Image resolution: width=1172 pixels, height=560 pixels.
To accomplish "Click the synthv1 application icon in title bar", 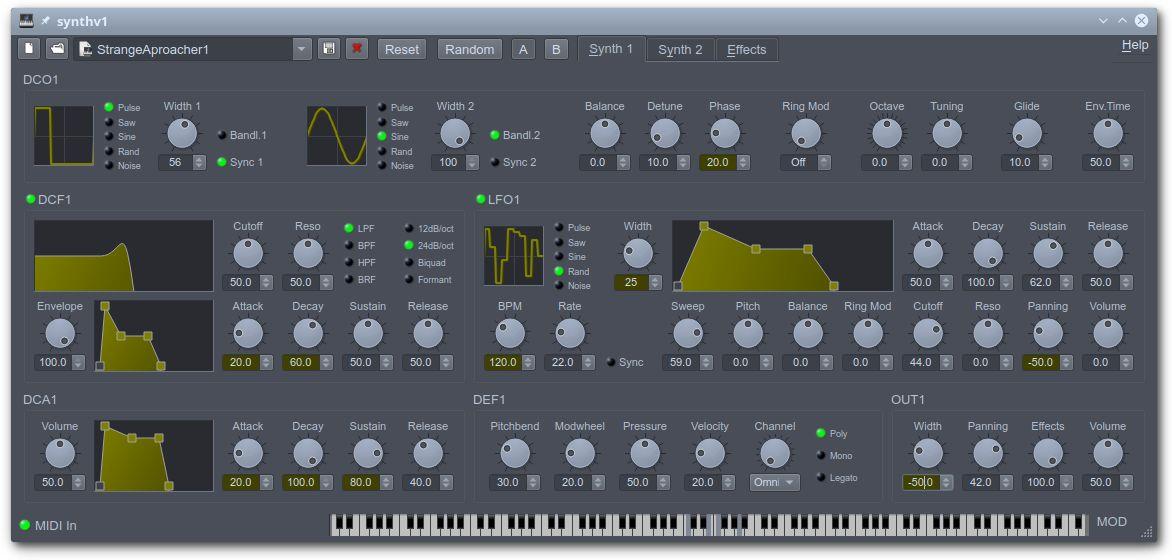I will (27, 21).
